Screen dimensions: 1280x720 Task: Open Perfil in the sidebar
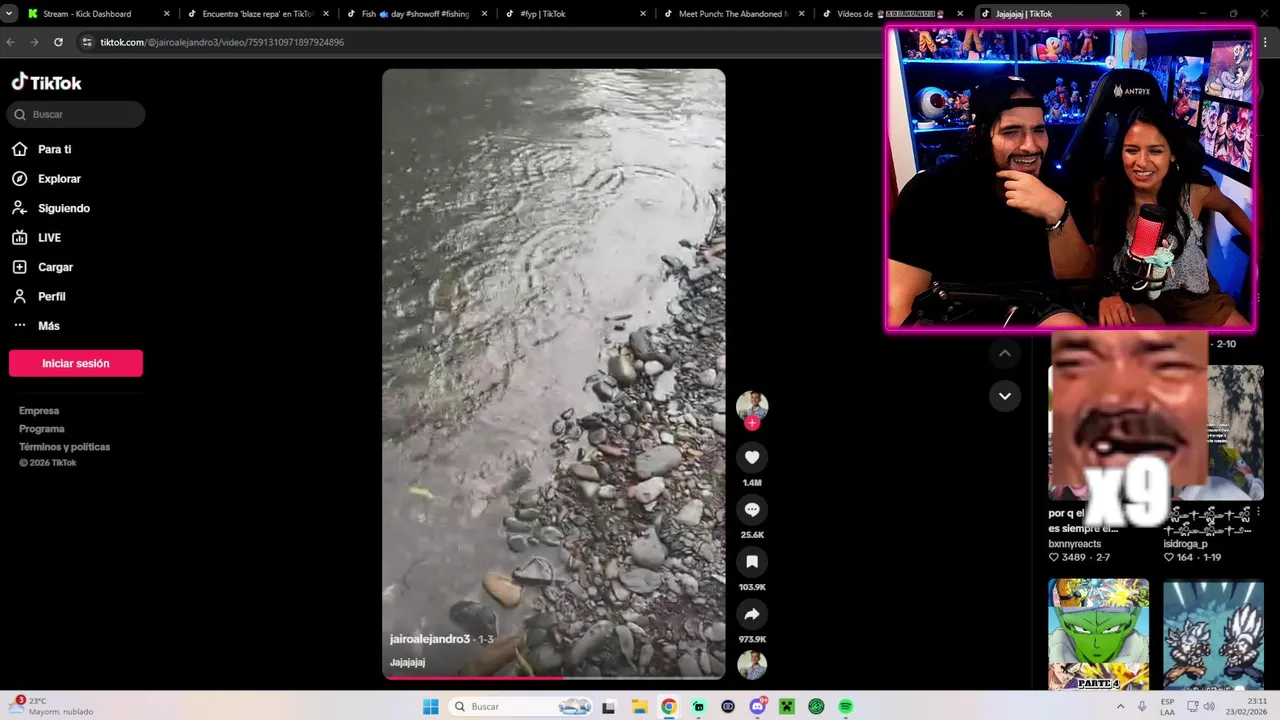click(x=52, y=297)
